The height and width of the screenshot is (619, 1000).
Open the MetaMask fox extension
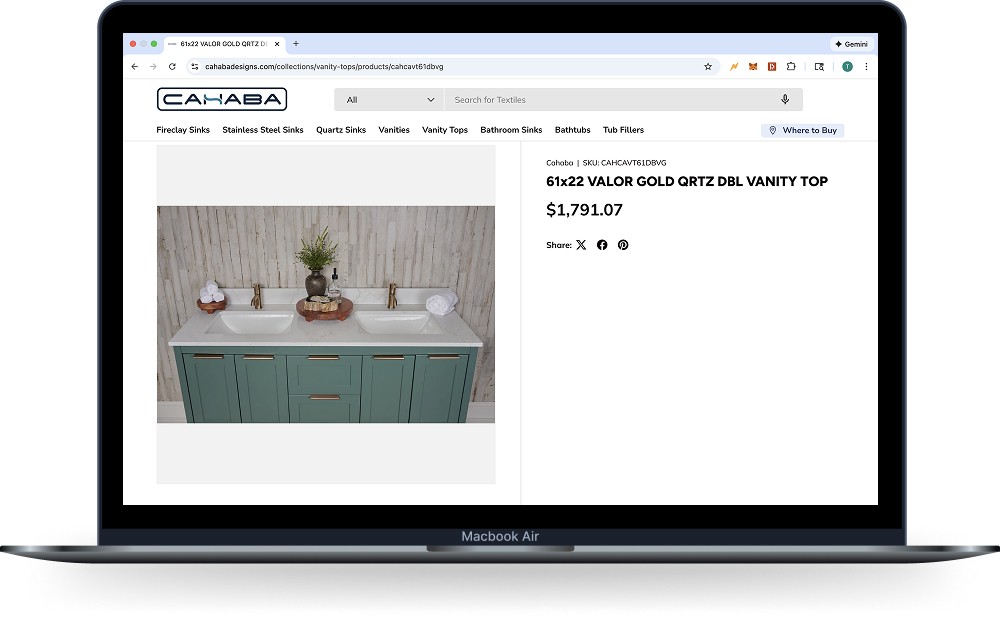click(x=753, y=67)
